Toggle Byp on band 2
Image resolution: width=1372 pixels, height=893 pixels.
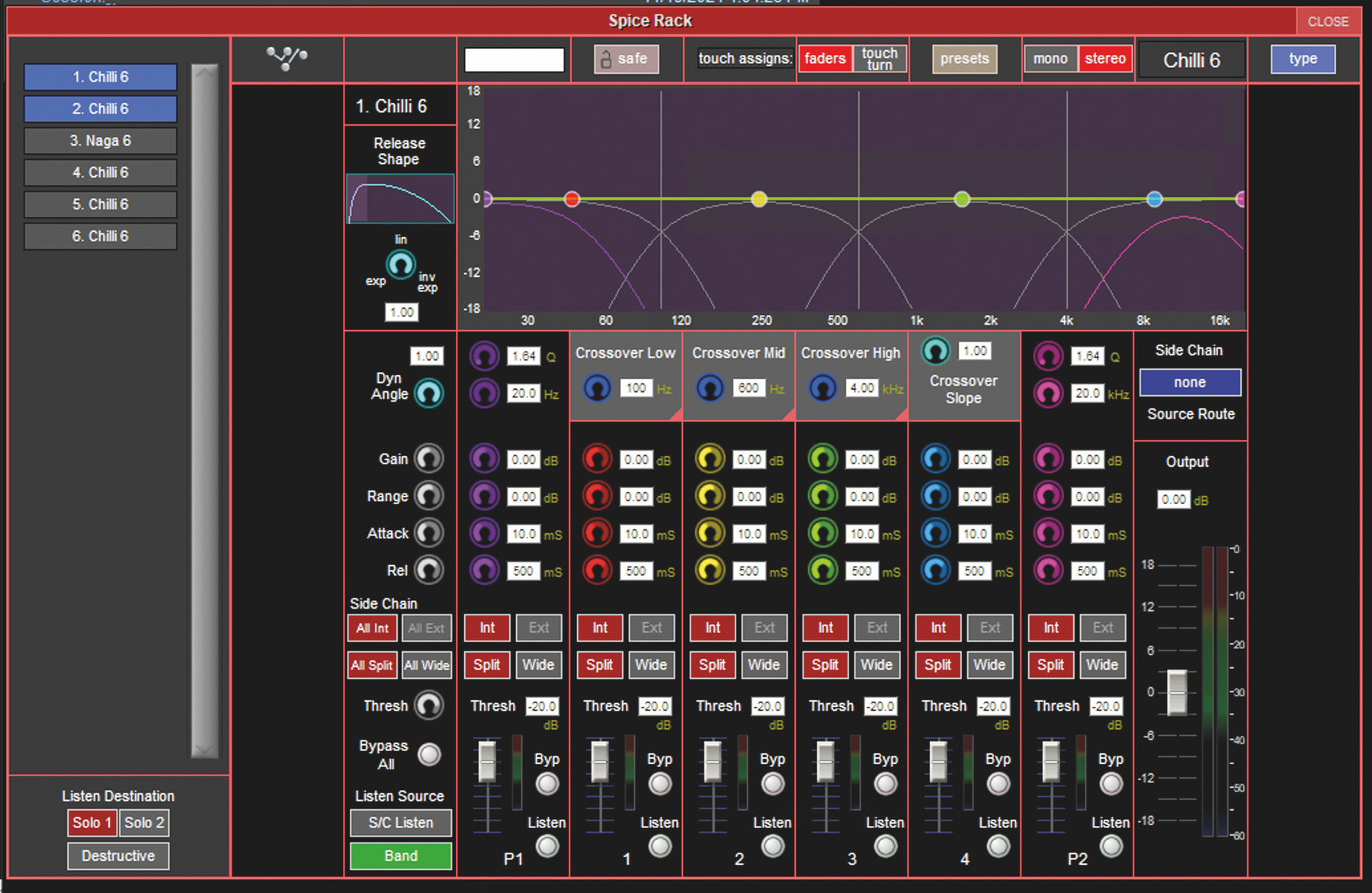[x=773, y=783]
